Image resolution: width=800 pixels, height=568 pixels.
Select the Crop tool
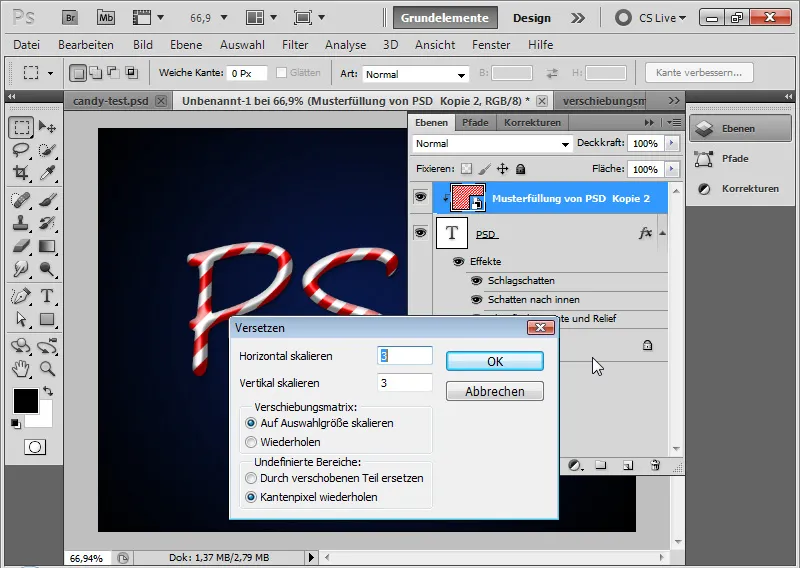click(x=21, y=173)
